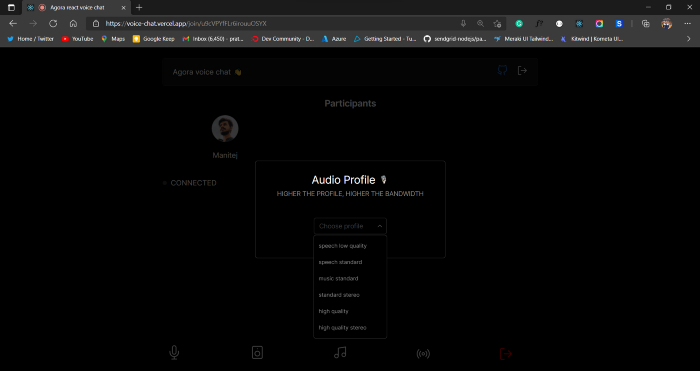Screen dimensions: 700x371
Task: Open the tab actions menu icon
Action: click(11, 8)
